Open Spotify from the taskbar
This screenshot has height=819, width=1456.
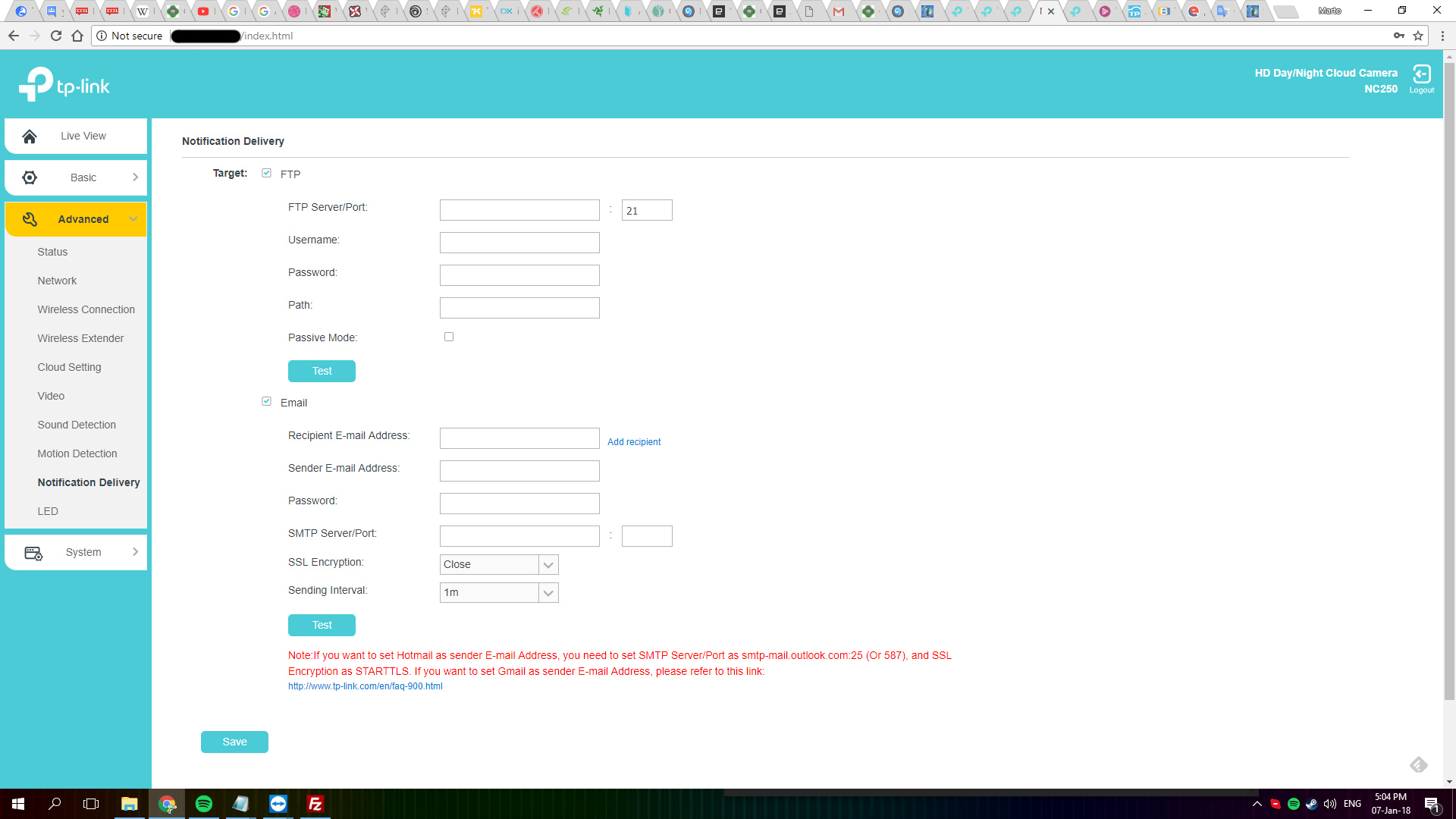[204, 804]
